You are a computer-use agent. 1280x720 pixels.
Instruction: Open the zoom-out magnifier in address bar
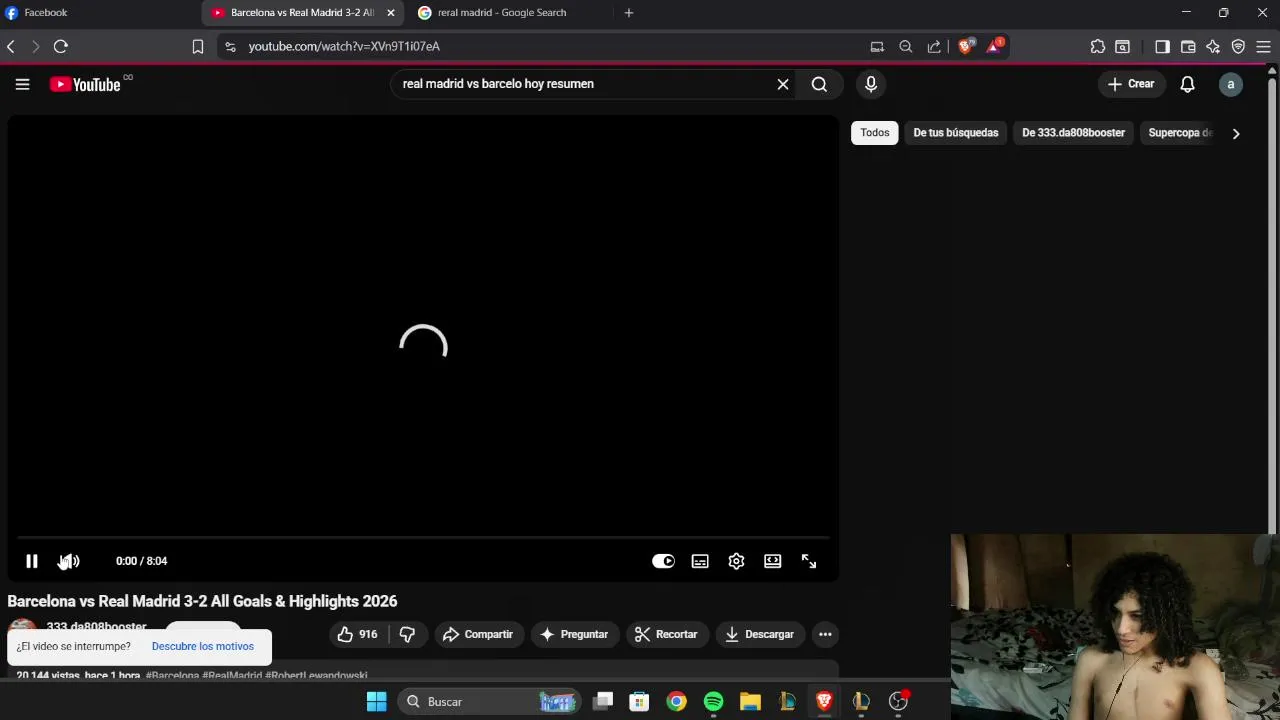[x=906, y=46]
